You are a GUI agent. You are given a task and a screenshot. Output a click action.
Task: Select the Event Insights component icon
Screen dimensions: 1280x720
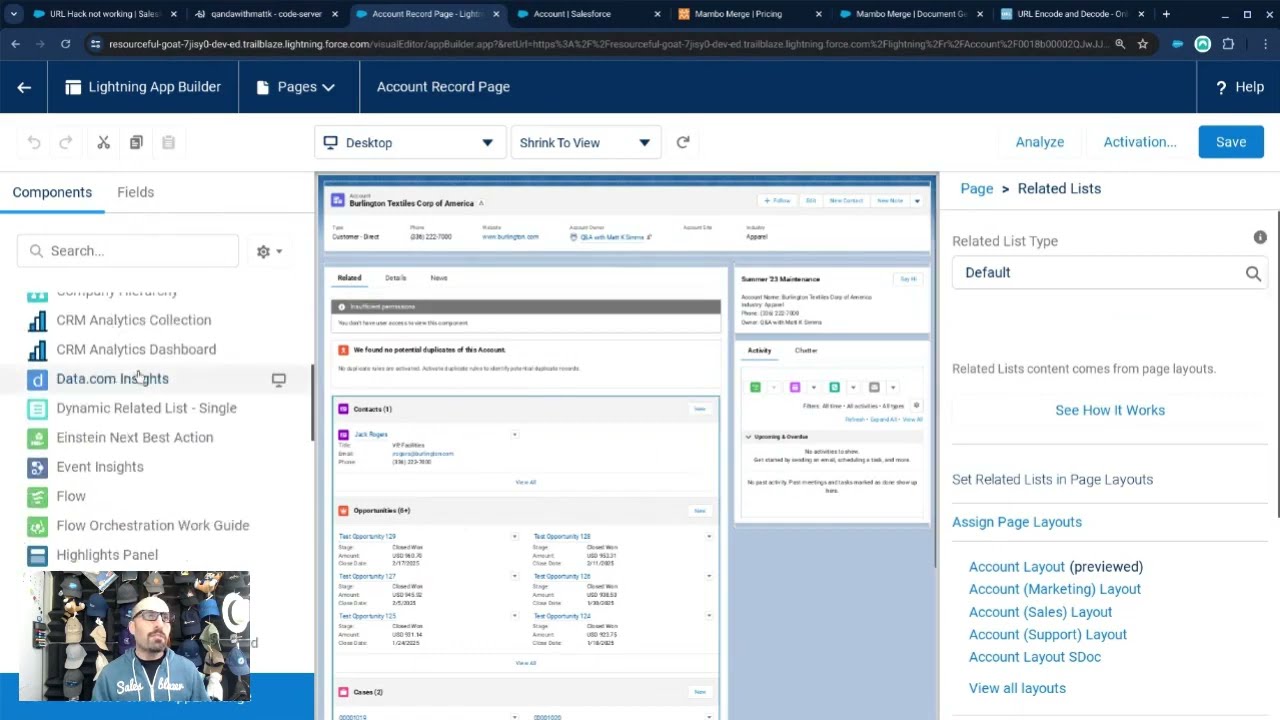click(37, 467)
